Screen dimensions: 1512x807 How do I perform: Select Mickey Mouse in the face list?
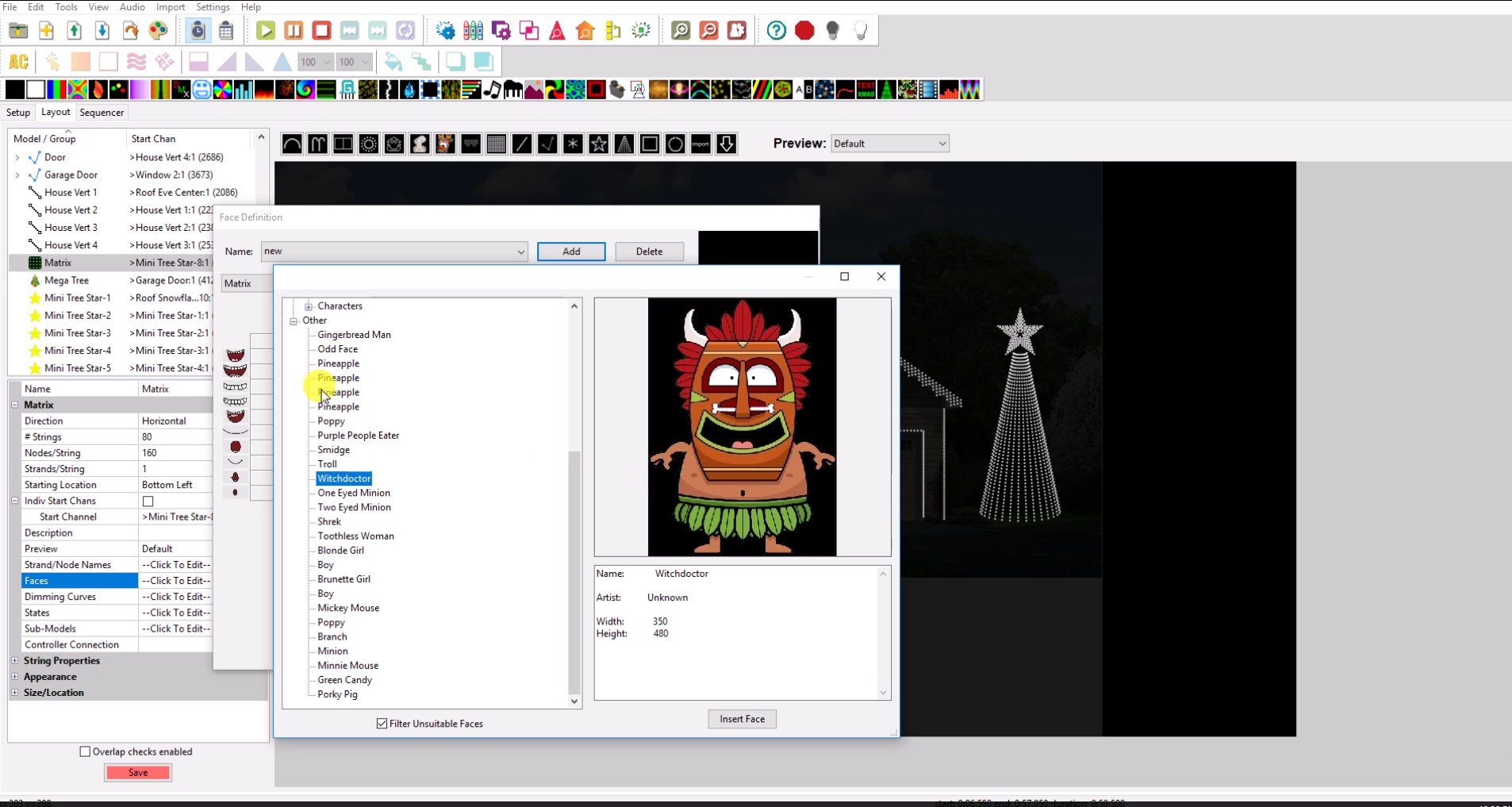pos(348,608)
